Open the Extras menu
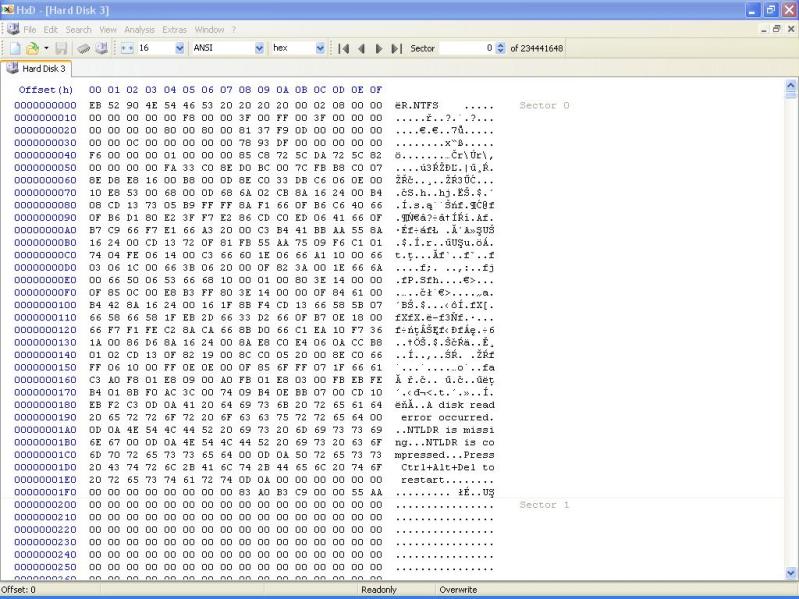 click(x=174, y=30)
